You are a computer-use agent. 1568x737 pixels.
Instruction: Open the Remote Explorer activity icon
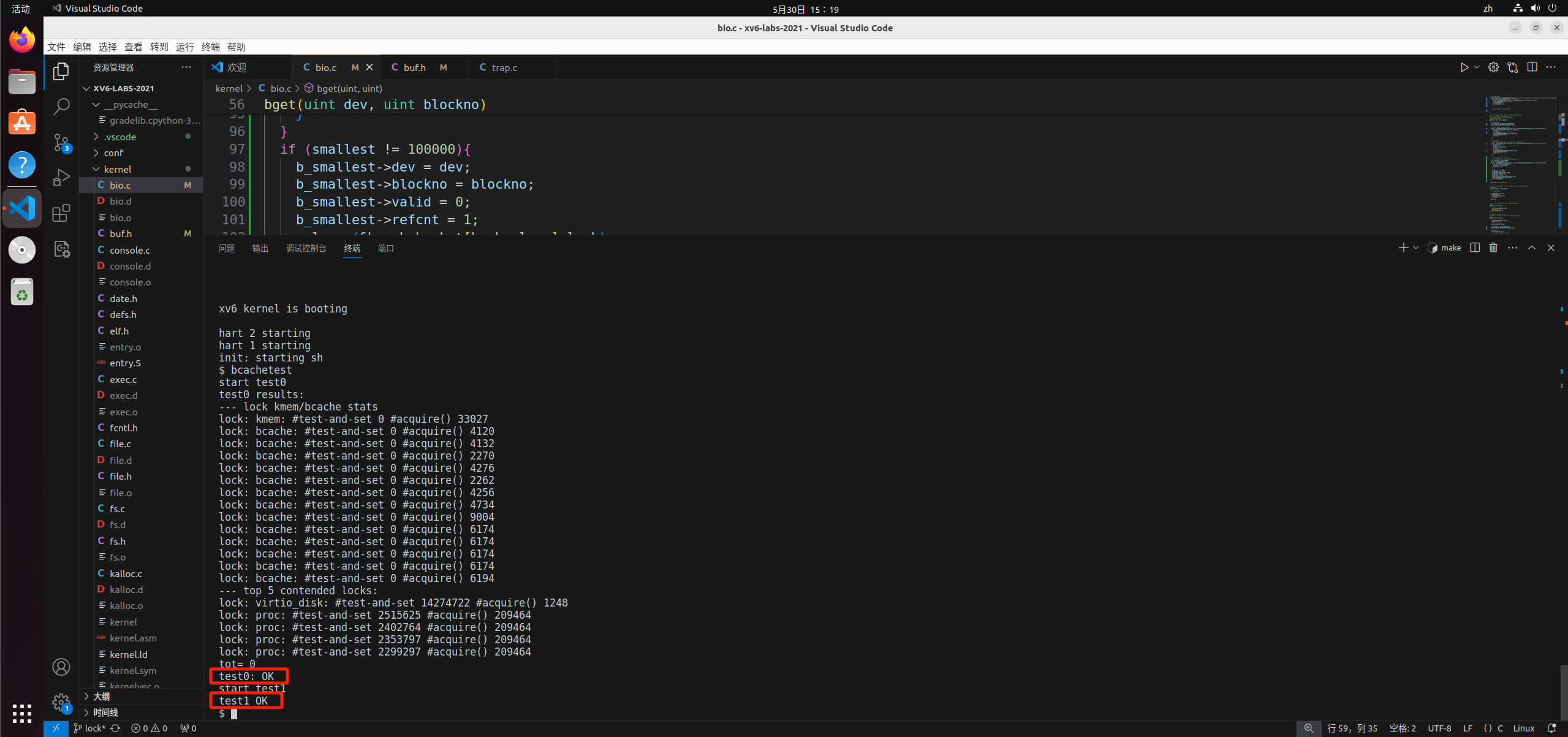[61, 249]
